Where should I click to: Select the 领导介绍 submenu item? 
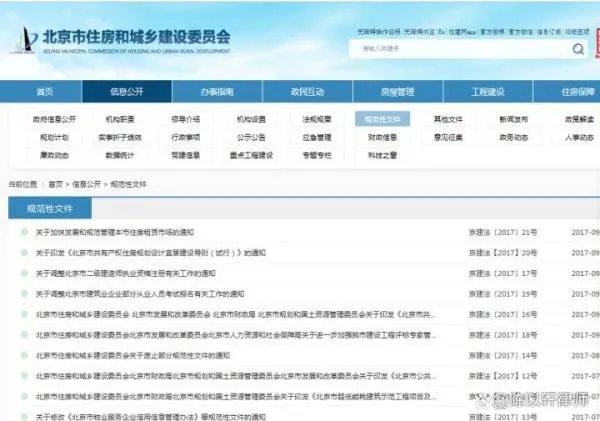click(x=186, y=119)
